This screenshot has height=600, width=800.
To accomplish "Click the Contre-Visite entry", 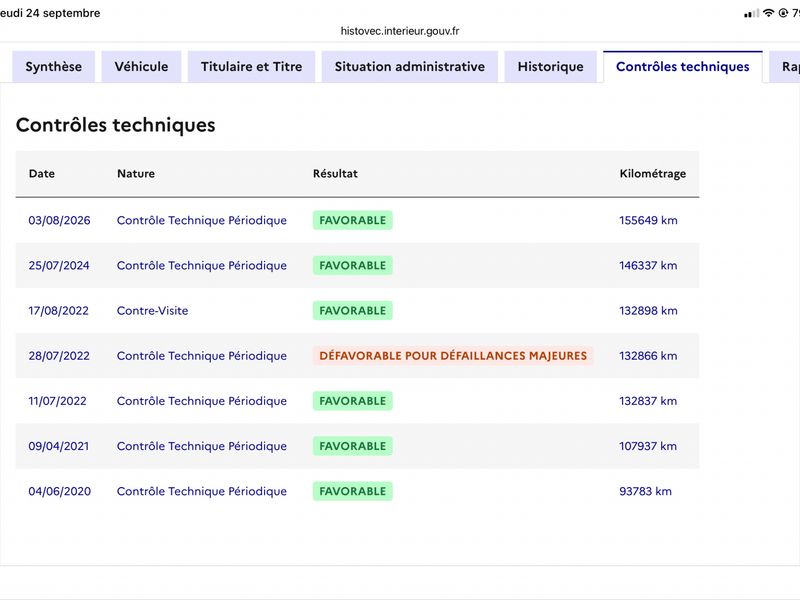I will [153, 311].
